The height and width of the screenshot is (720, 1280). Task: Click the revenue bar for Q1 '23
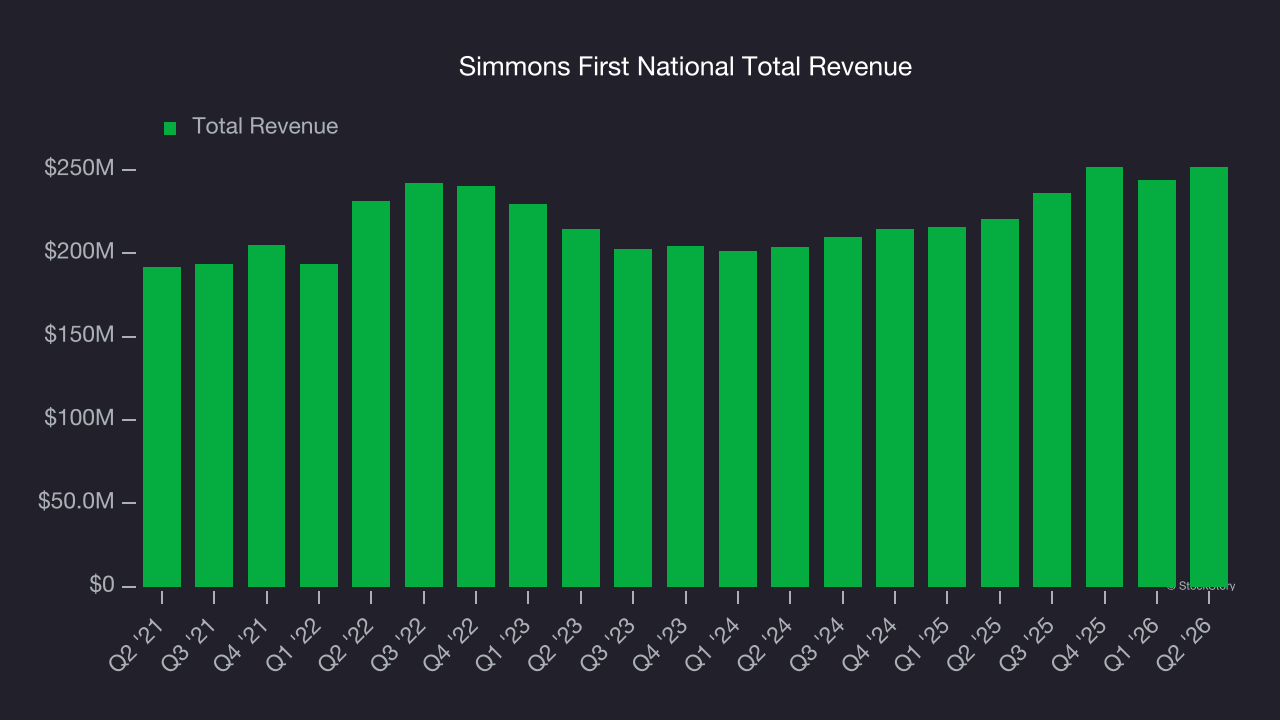528,395
